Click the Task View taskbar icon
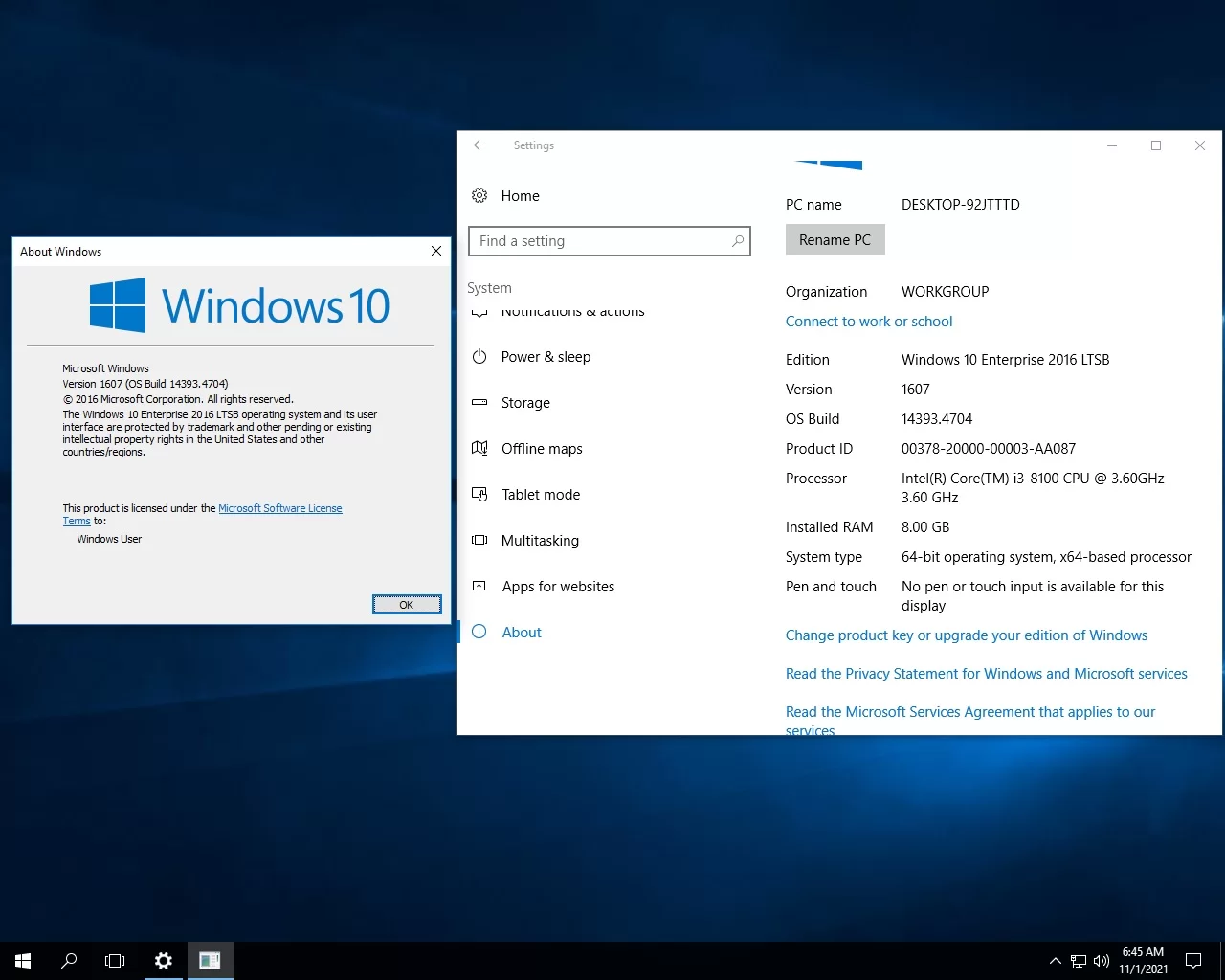This screenshot has width=1225, height=980. pos(115,961)
